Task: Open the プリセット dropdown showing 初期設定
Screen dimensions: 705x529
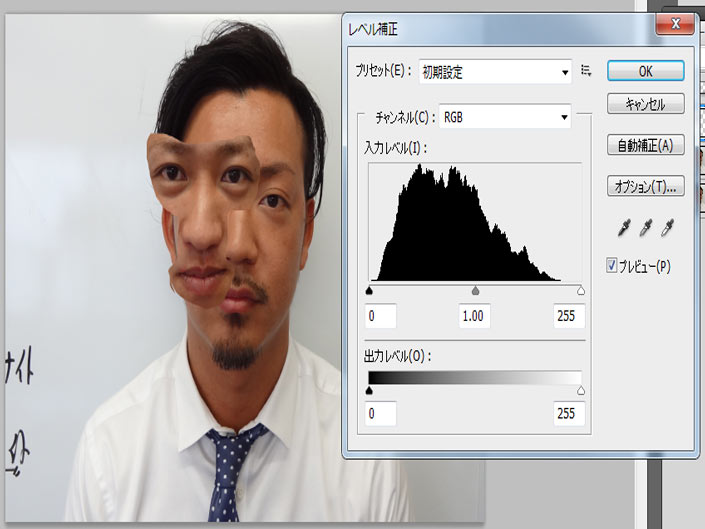Action: point(495,71)
